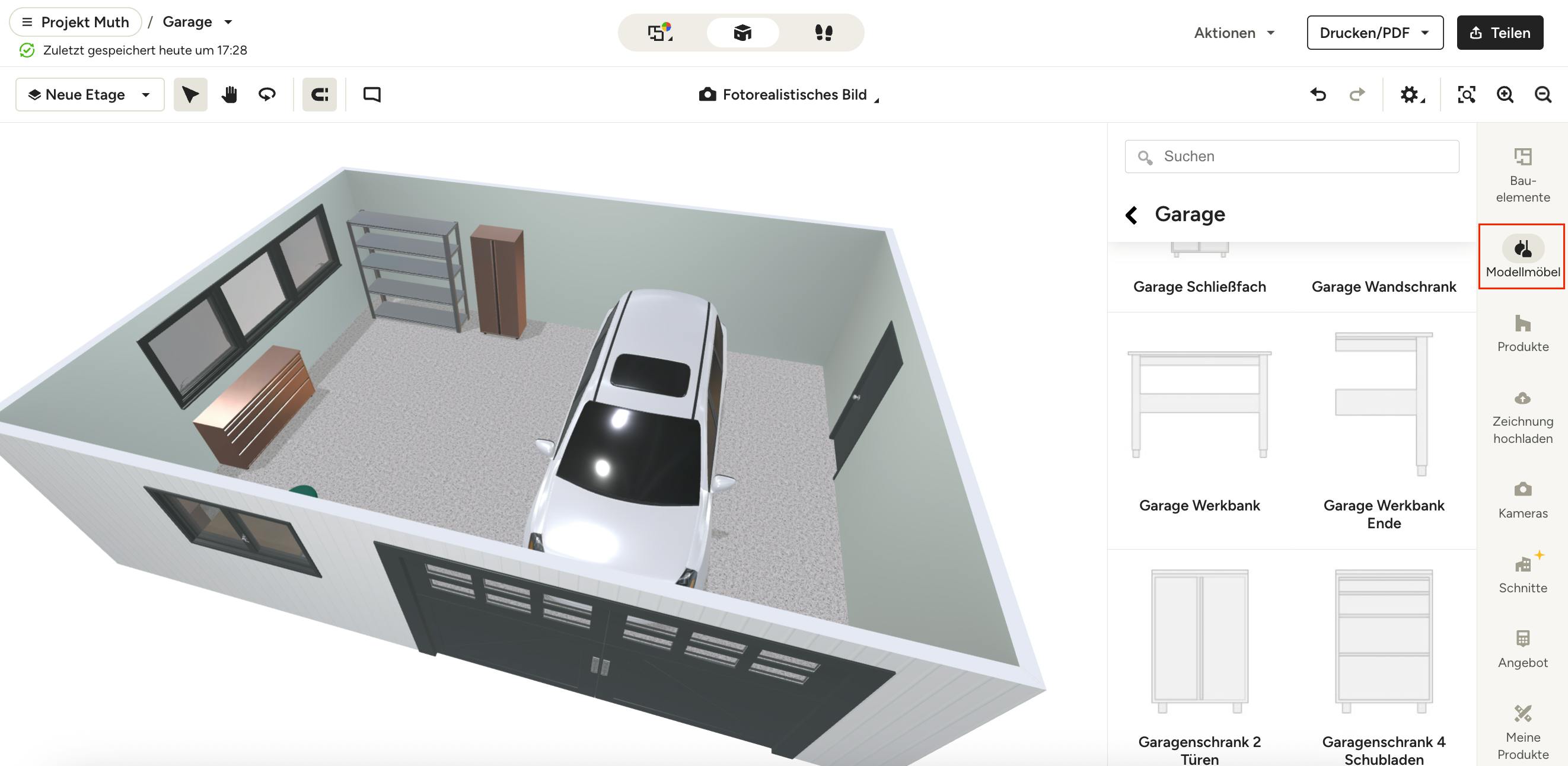This screenshot has height=766, width=1568.
Task: Select the arrow pointer tool
Action: (x=190, y=94)
